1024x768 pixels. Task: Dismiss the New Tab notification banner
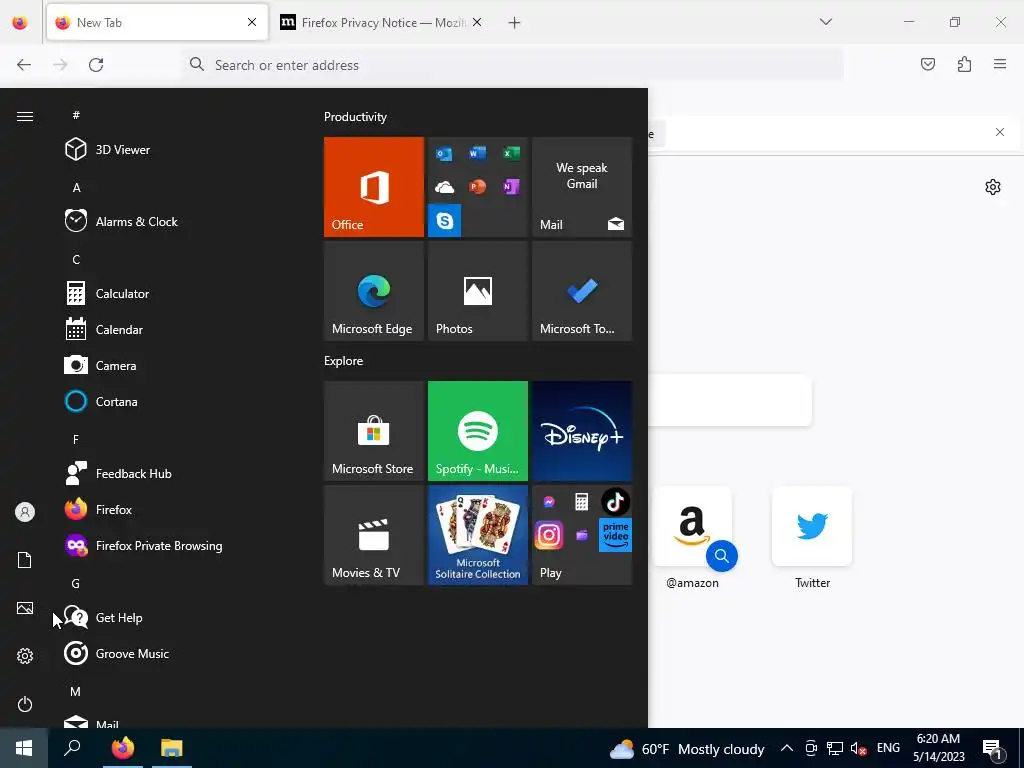tap(1000, 132)
